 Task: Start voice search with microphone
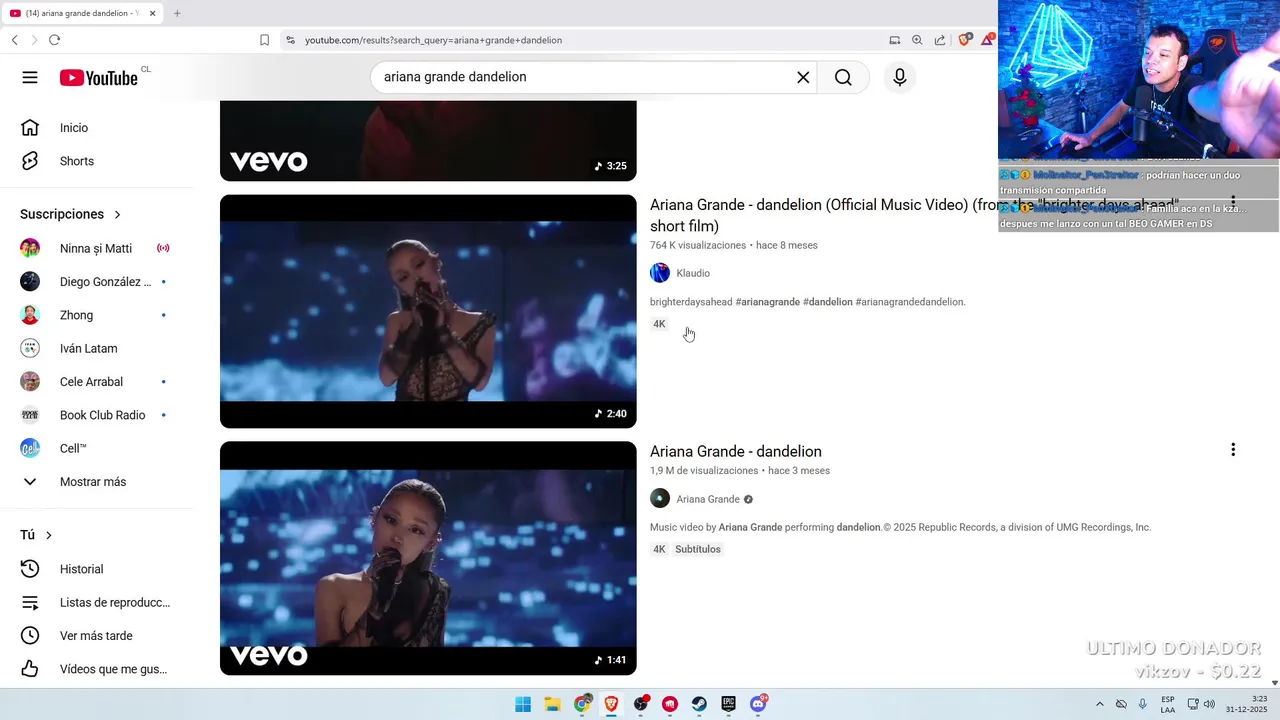(x=900, y=77)
